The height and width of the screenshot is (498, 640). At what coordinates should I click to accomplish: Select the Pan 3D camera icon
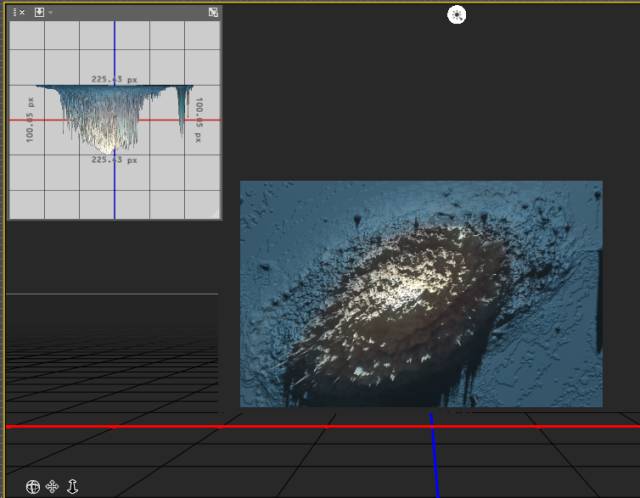[53, 487]
